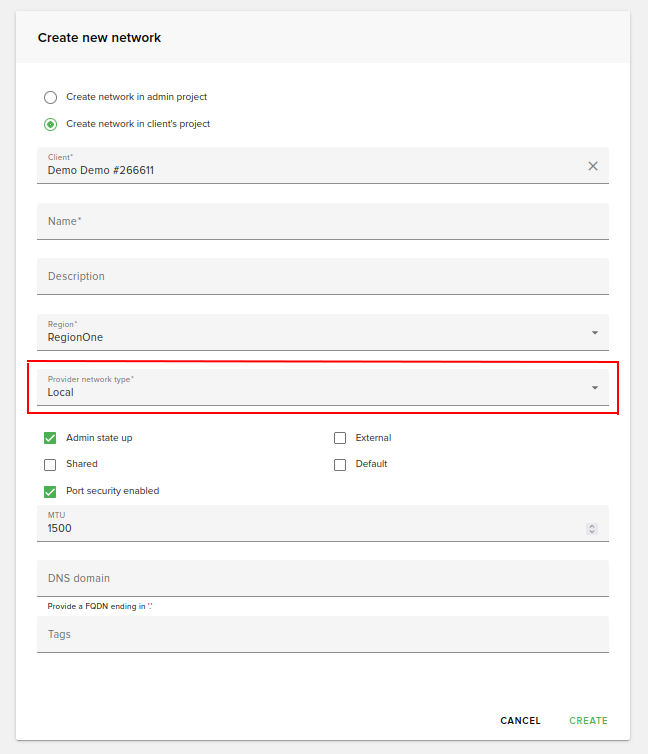The image size is (648, 754).
Task: Focus the Name input field
Action: (322, 221)
